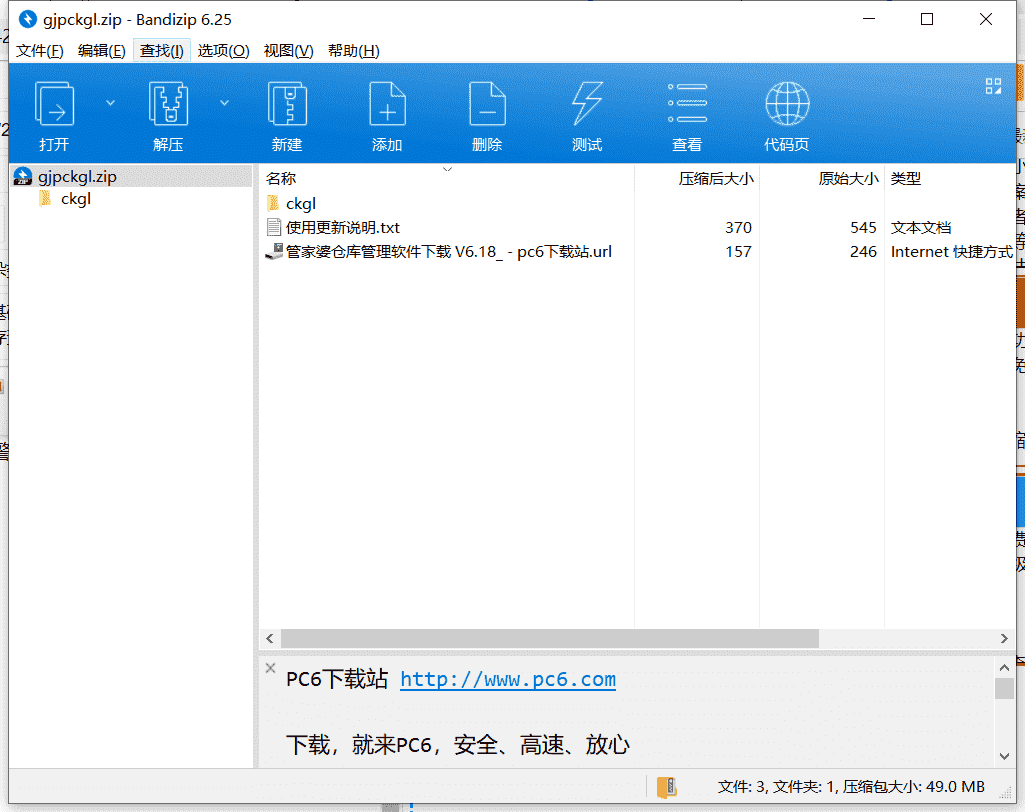Click the Extract (解压) toolbar icon

tap(169, 103)
